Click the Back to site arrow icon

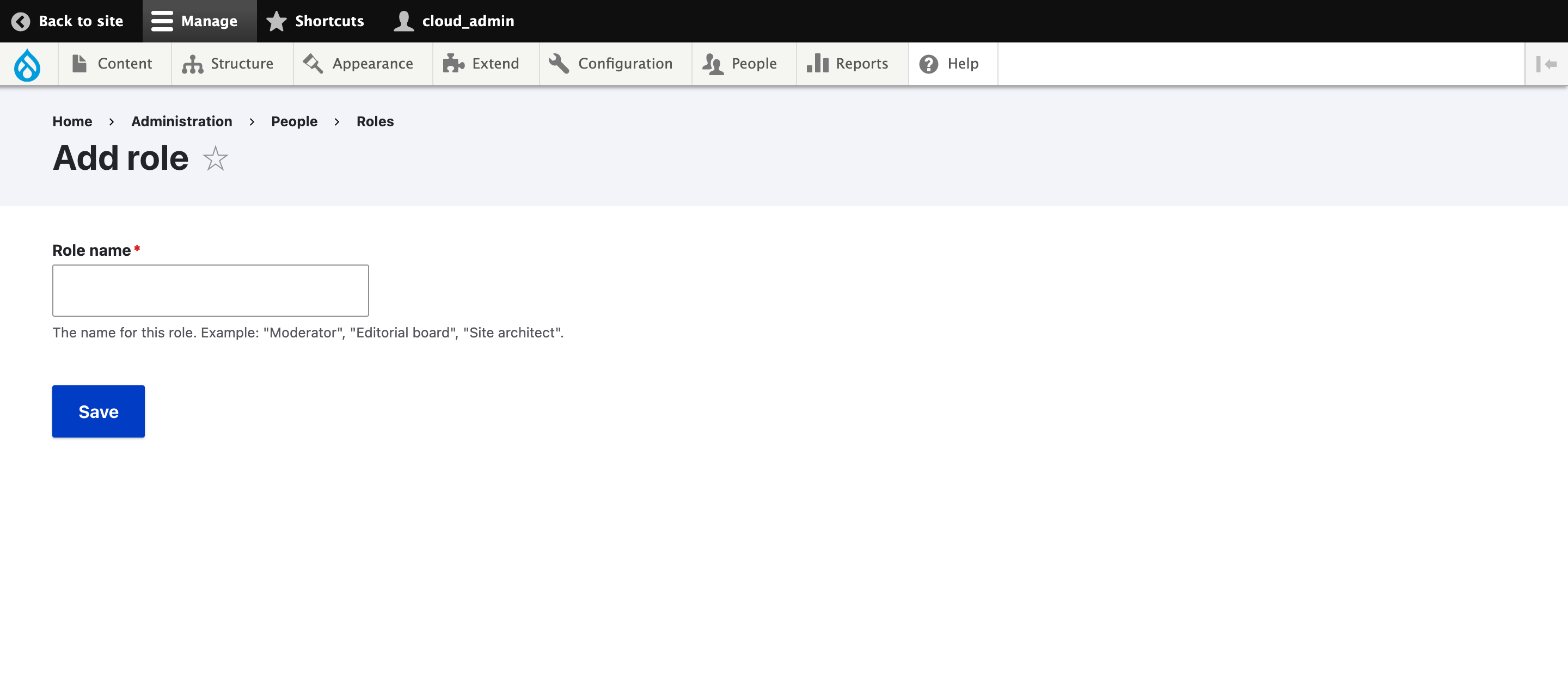(21, 21)
